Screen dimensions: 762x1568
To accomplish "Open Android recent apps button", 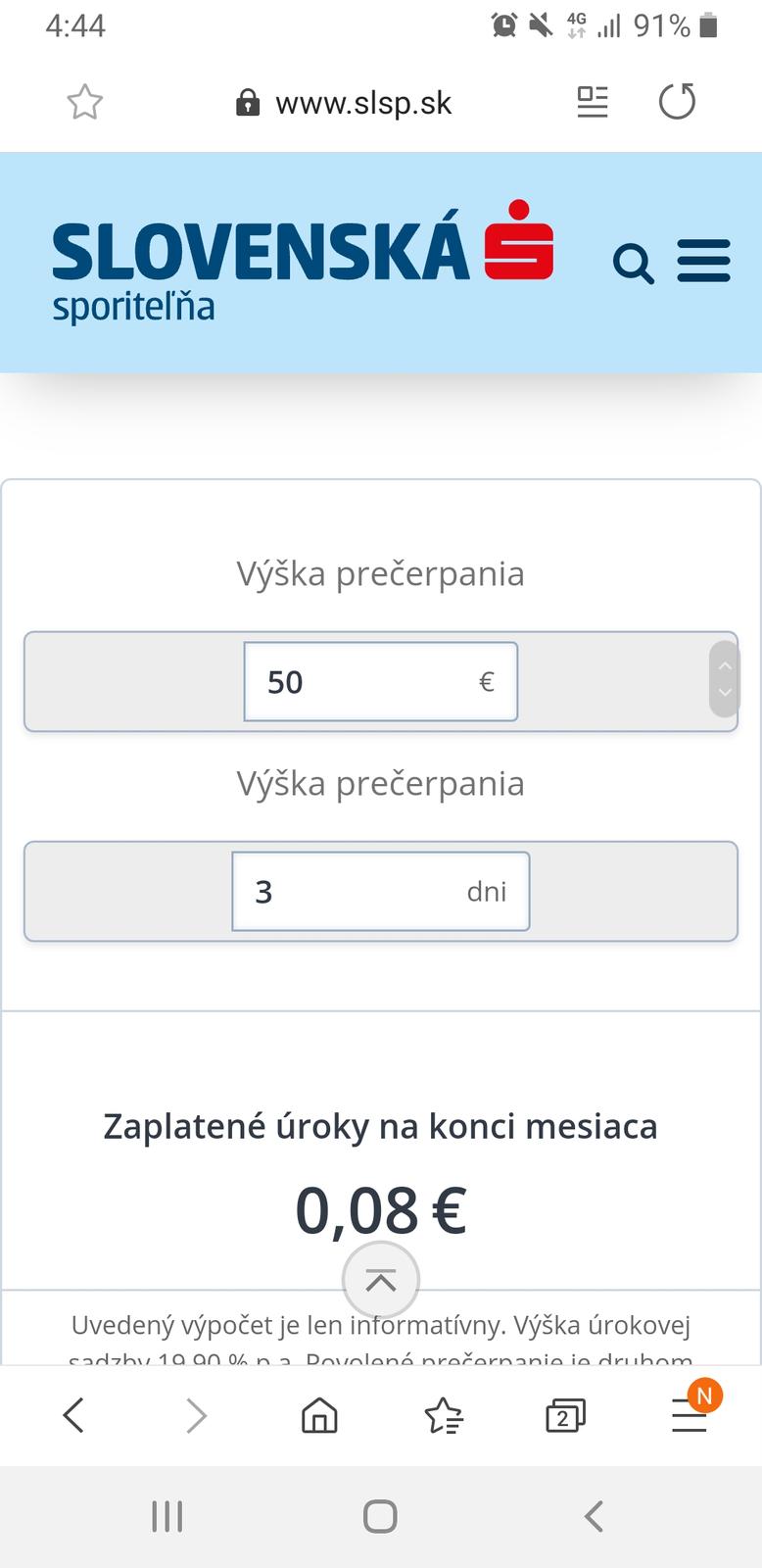I will point(167,1516).
